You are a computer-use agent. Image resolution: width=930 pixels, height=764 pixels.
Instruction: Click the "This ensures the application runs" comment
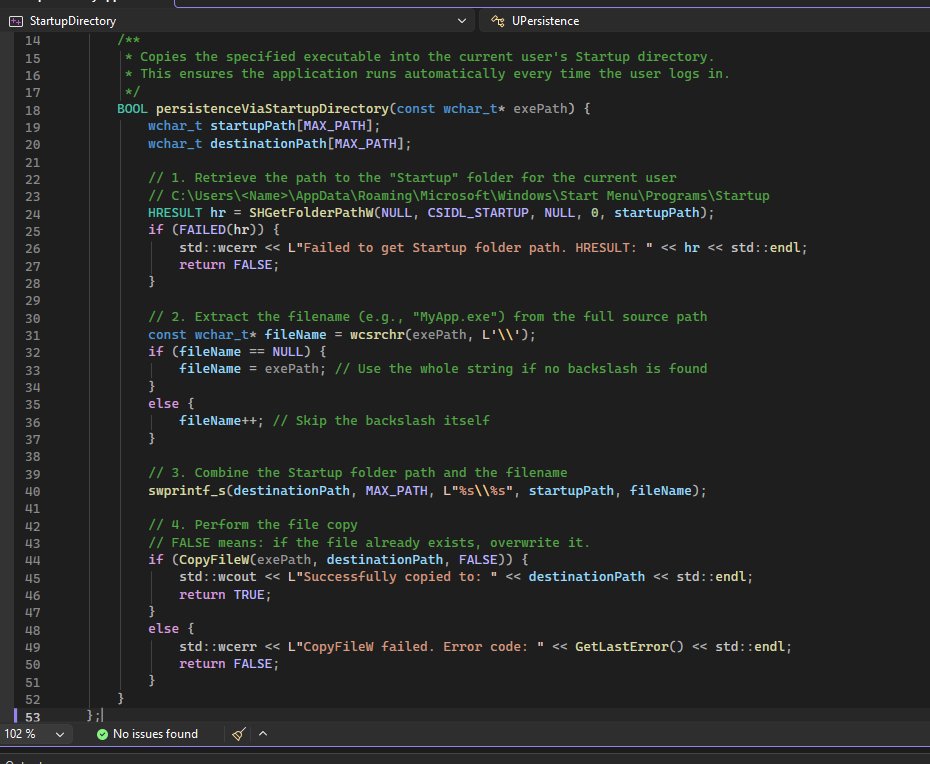coord(427,74)
